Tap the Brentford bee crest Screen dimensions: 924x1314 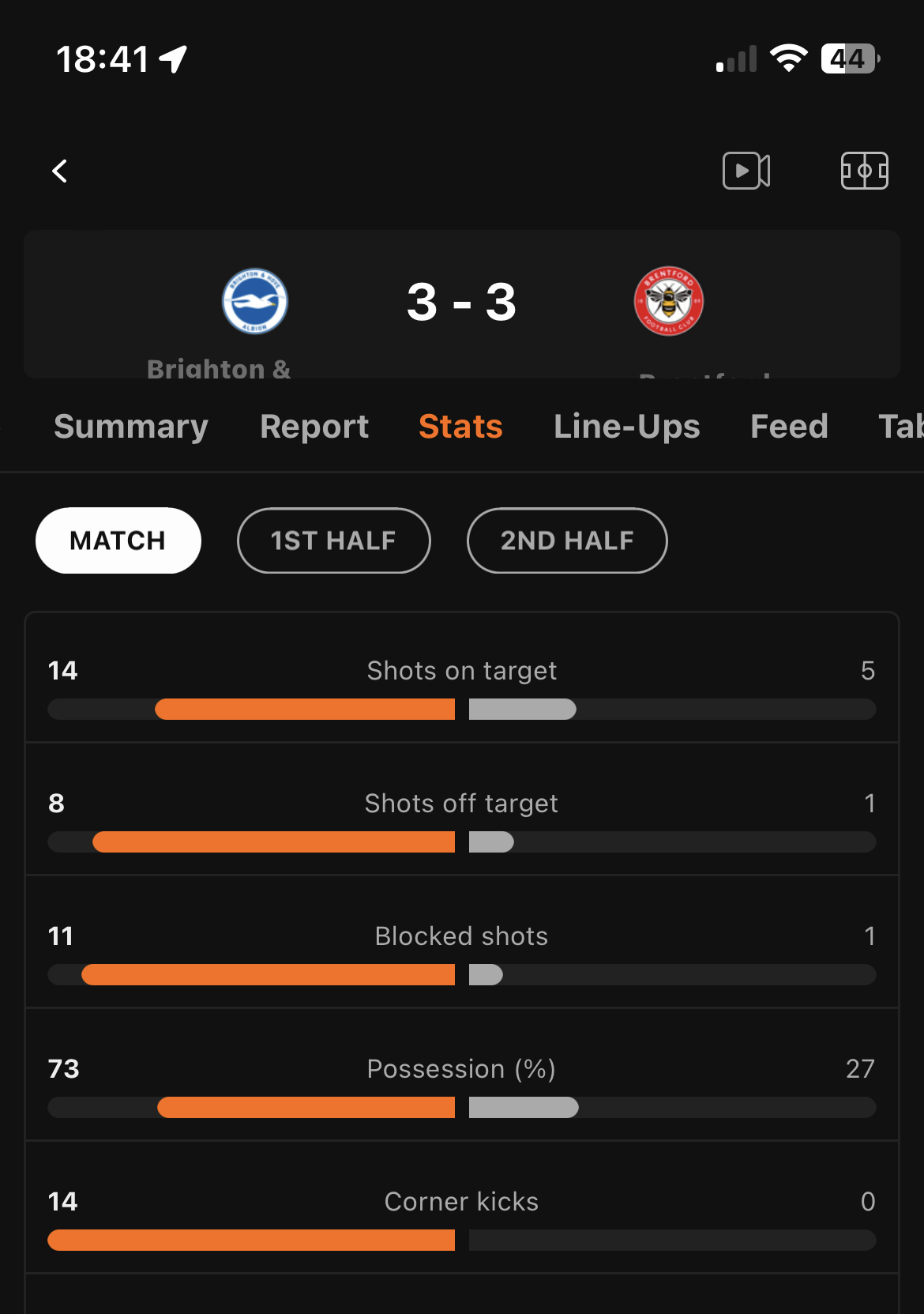click(669, 301)
